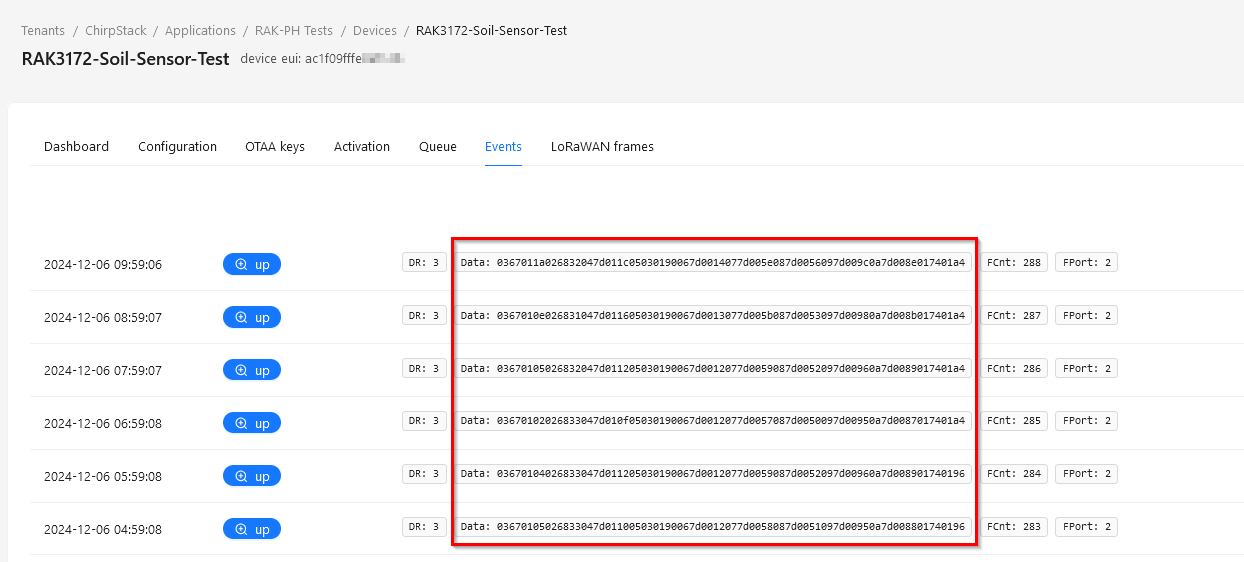This screenshot has height=562, width=1244.
Task: Switch to the Queue tab
Action: pyautogui.click(x=438, y=147)
